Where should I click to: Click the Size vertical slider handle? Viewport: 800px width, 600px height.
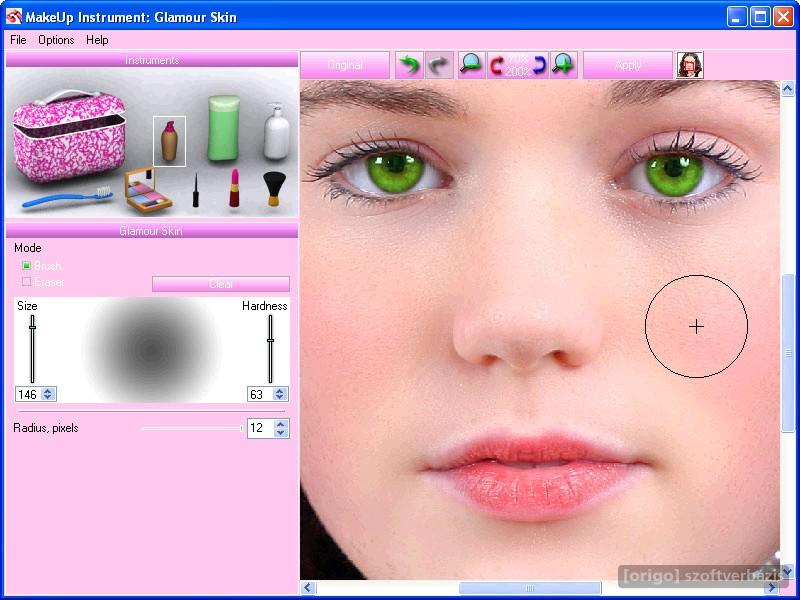pyautogui.click(x=33, y=327)
